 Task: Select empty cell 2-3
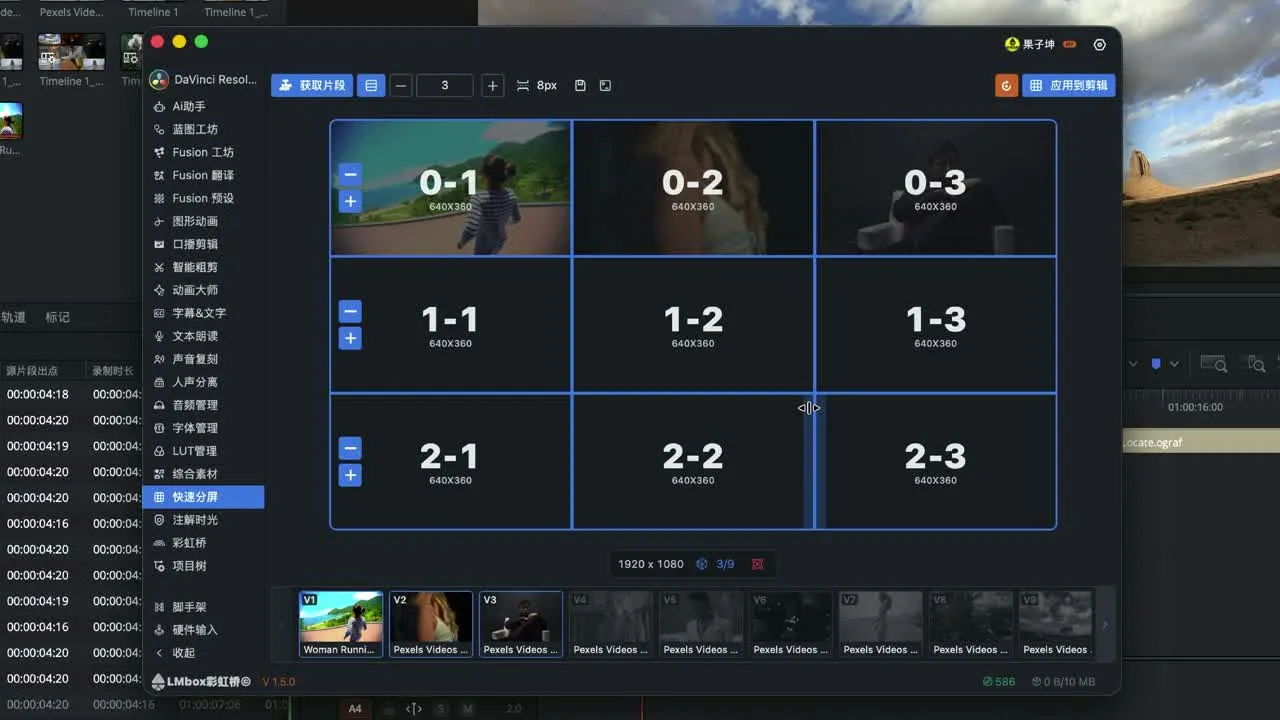[x=936, y=462]
